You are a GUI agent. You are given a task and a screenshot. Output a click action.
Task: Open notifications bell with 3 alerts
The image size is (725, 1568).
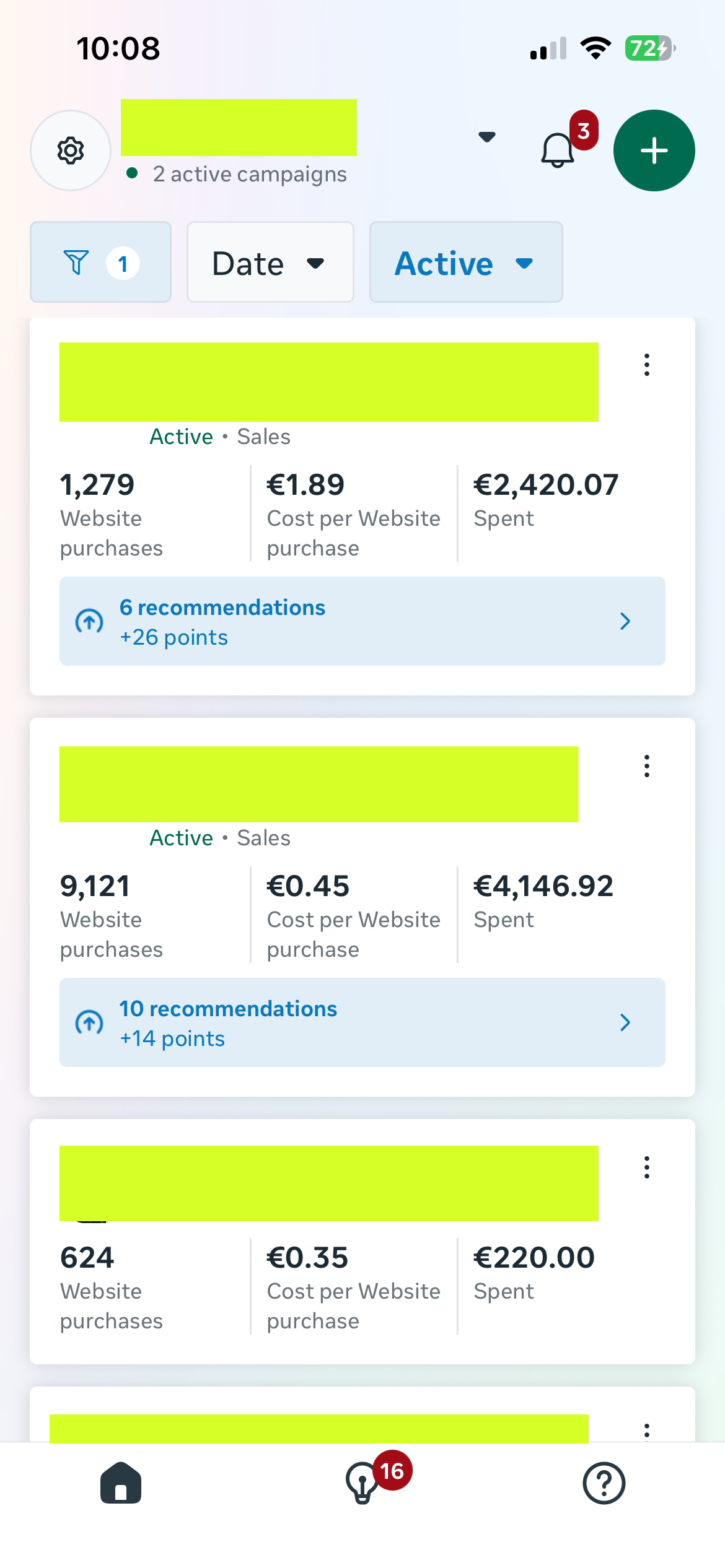pyautogui.click(x=558, y=149)
